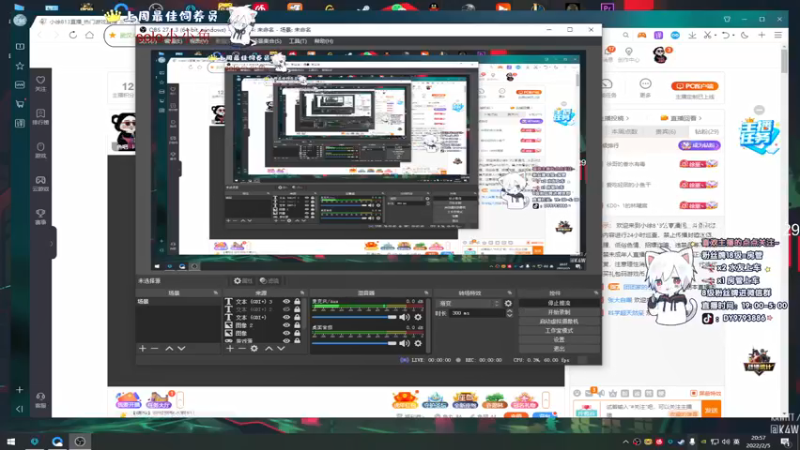Remove the selected source with the minus icon
Viewport: 800px width, 450px height.
tap(242, 348)
